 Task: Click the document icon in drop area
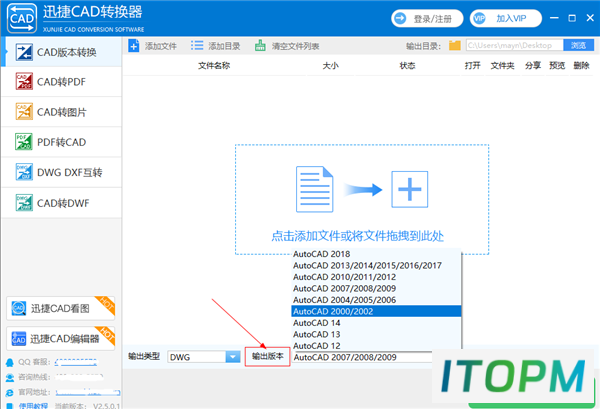pos(315,189)
